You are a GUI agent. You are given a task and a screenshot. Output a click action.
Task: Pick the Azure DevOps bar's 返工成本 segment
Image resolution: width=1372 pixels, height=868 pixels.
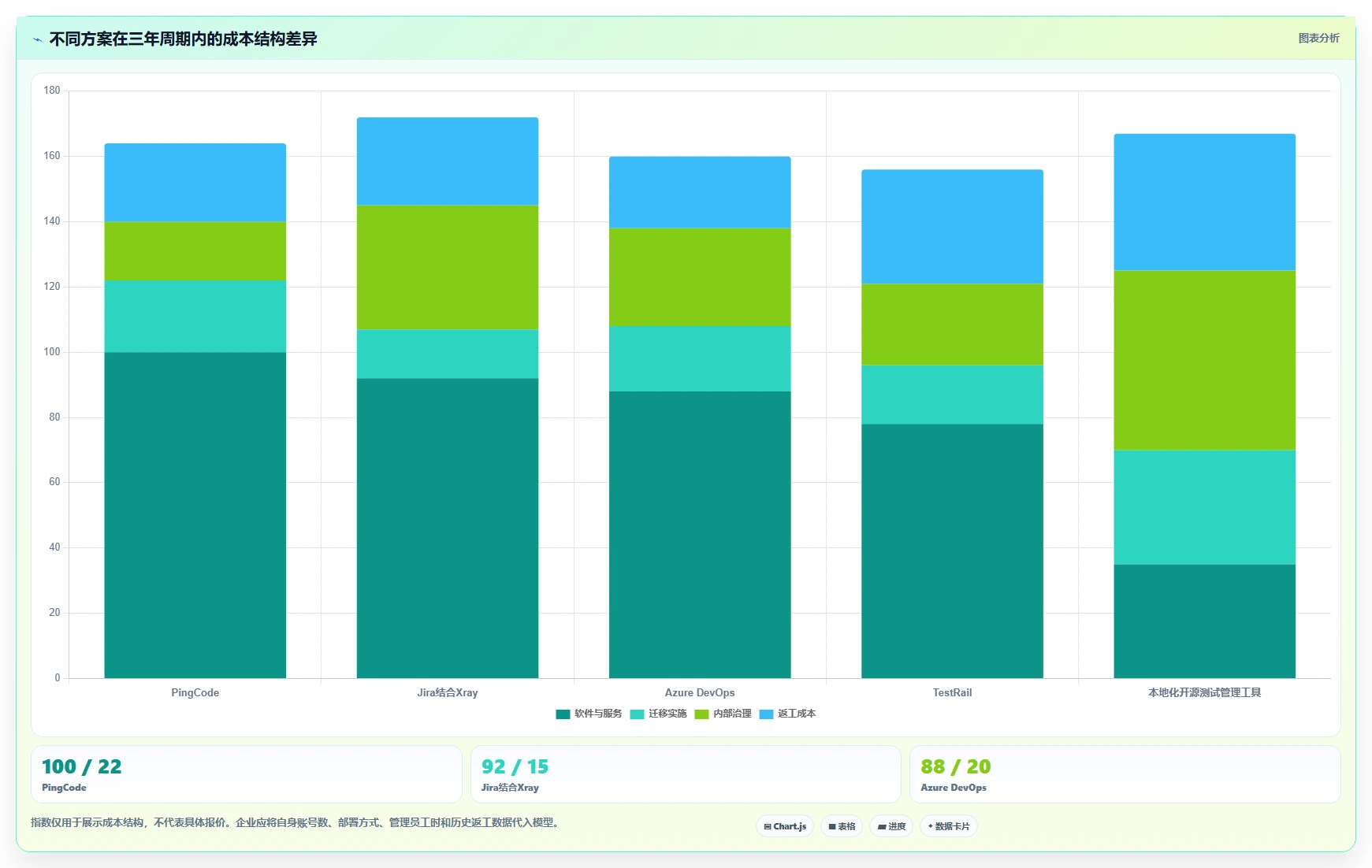tap(700, 193)
